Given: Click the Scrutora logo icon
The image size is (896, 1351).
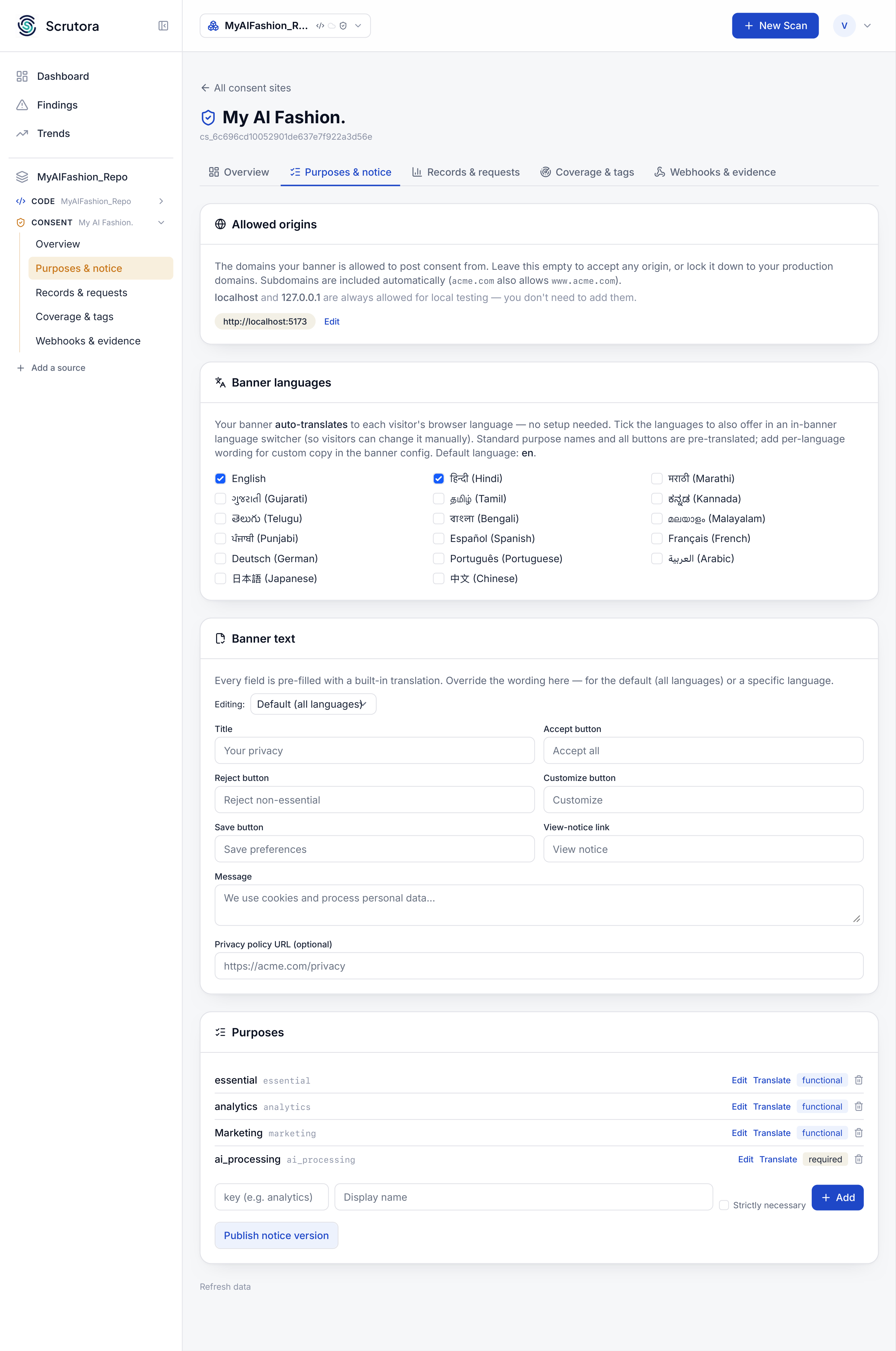Looking at the screenshot, I should tap(27, 26).
